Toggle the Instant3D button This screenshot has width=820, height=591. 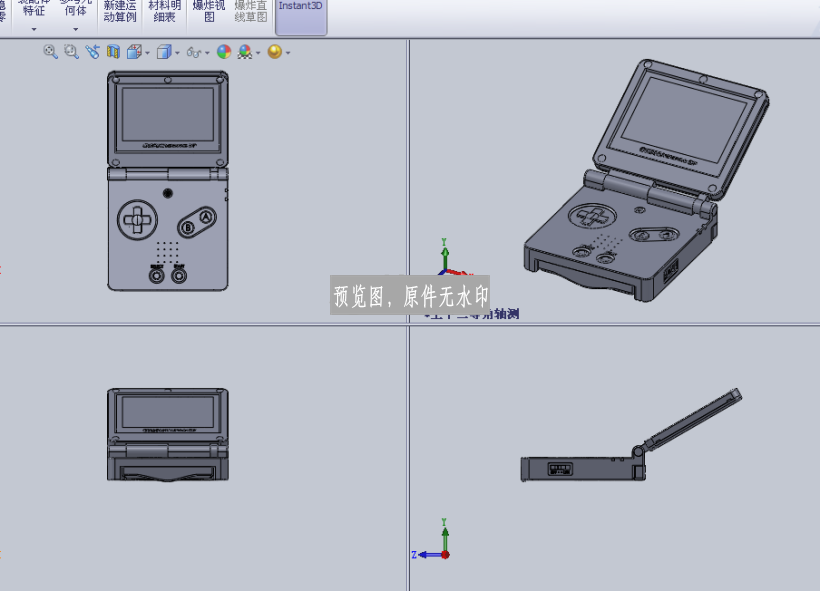[301, 16]
